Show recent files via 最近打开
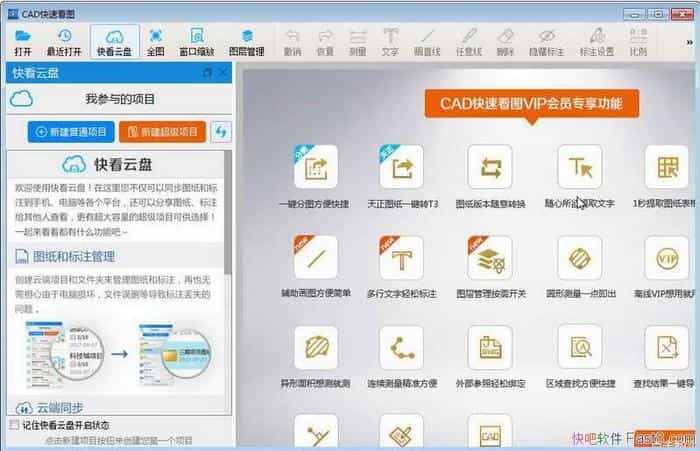The height and width of the screenshot is (451, 700). pyautogui.click(x=64, y=42)
